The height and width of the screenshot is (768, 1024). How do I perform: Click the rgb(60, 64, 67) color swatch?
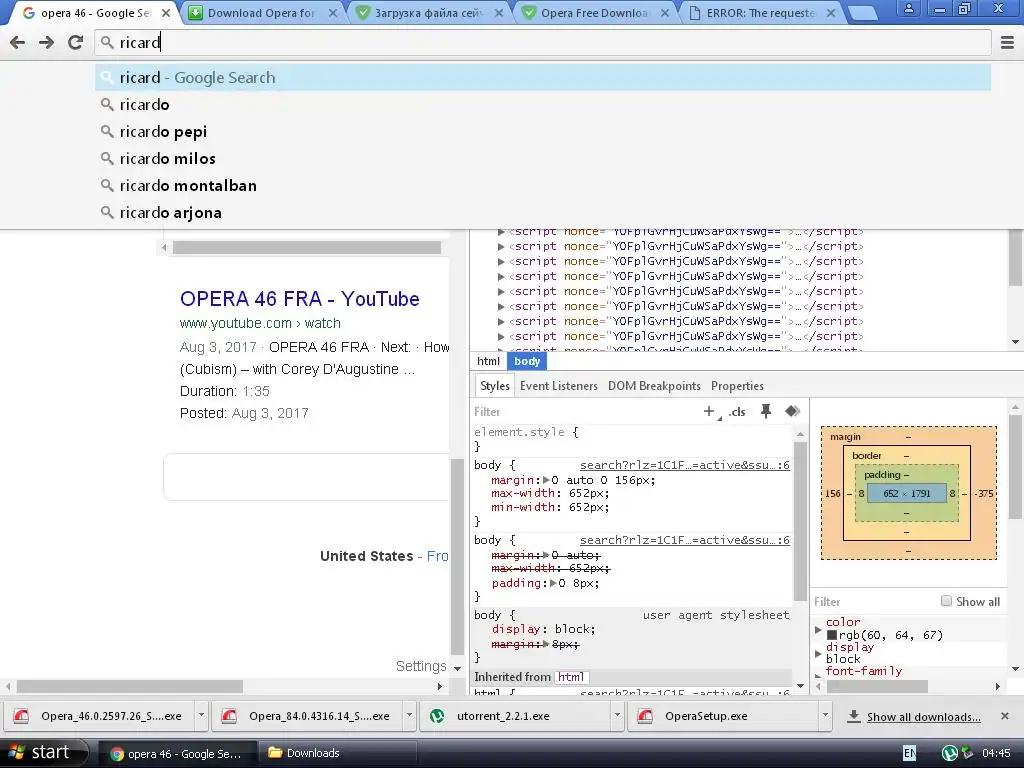(x=832, y=635)
